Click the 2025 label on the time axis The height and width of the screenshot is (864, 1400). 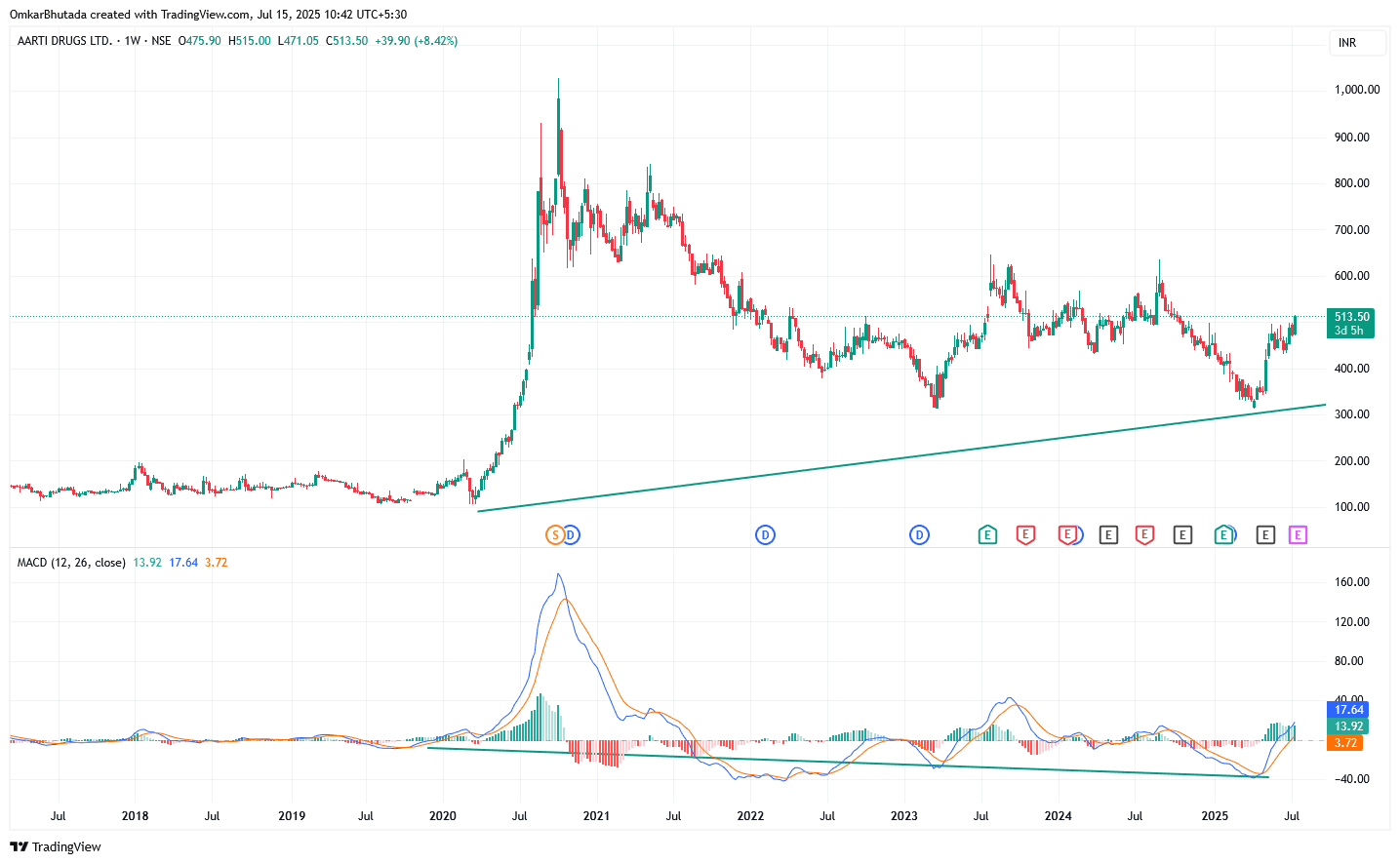pyautogui.click(x=1215, y=816)
